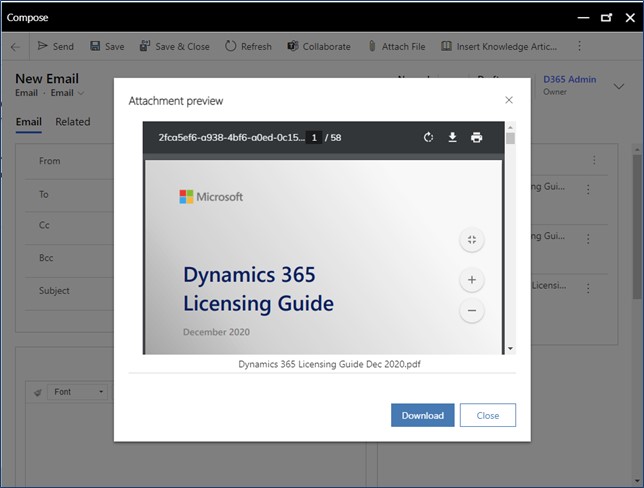
Task: Close the Attachment preview dialog with X
Action: [x=509, y=100]
